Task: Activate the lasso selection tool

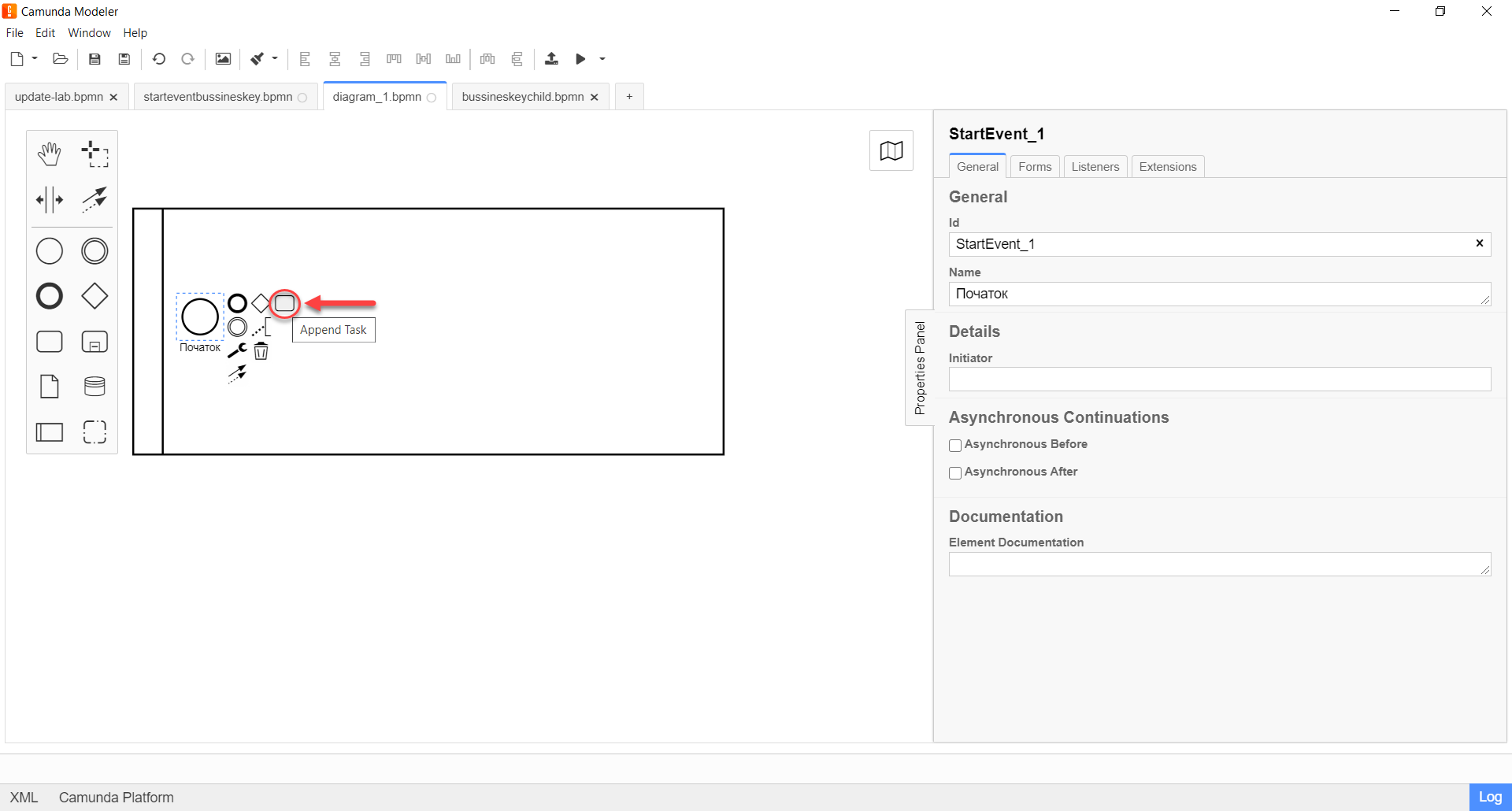Action: click(94, 154)
